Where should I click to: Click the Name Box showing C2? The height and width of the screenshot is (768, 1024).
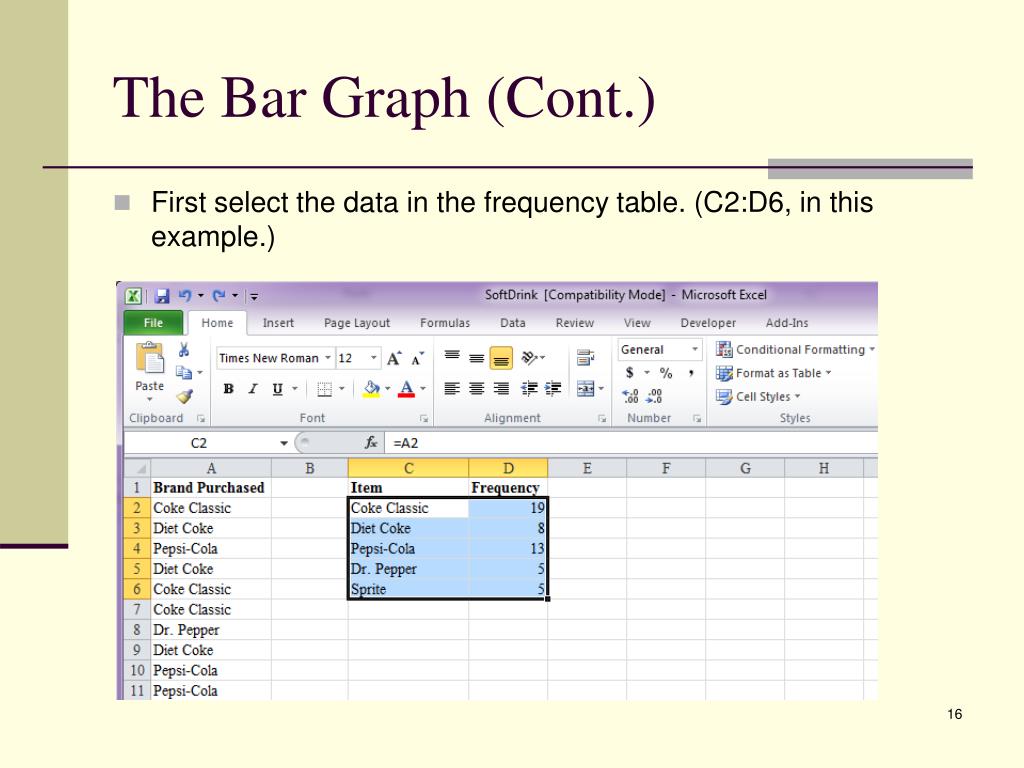pyautogui.click(x=199, y=443)
